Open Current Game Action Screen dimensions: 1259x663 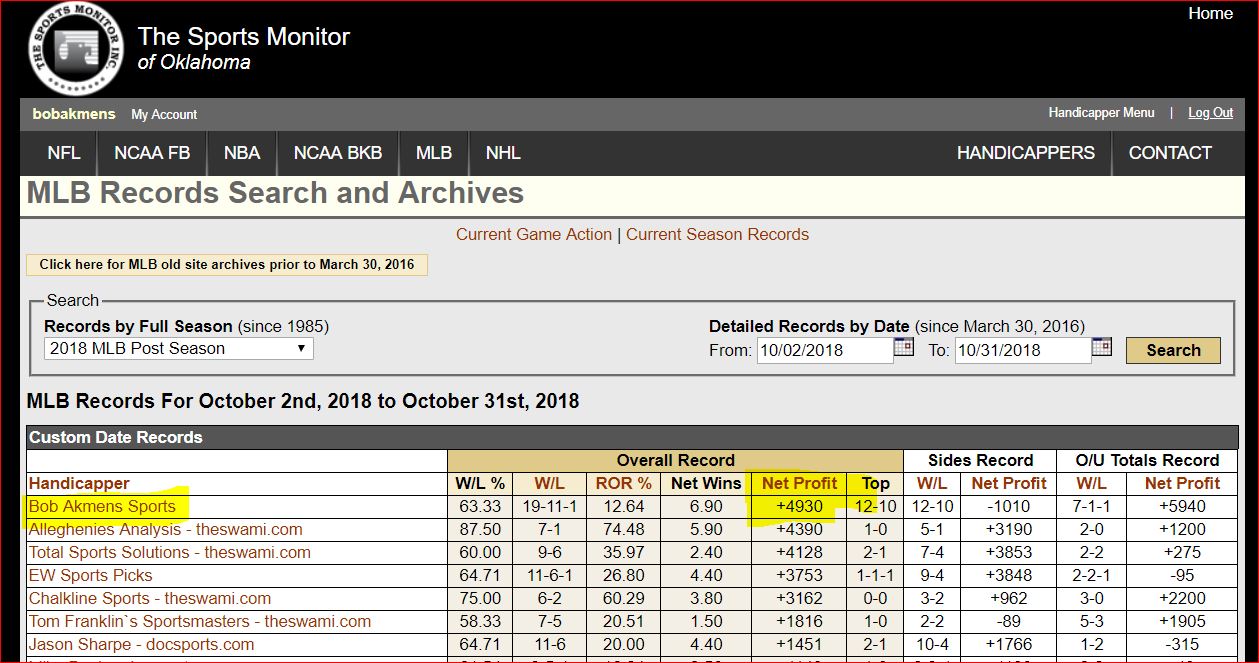pyautogui.click(x=534, y=234)
